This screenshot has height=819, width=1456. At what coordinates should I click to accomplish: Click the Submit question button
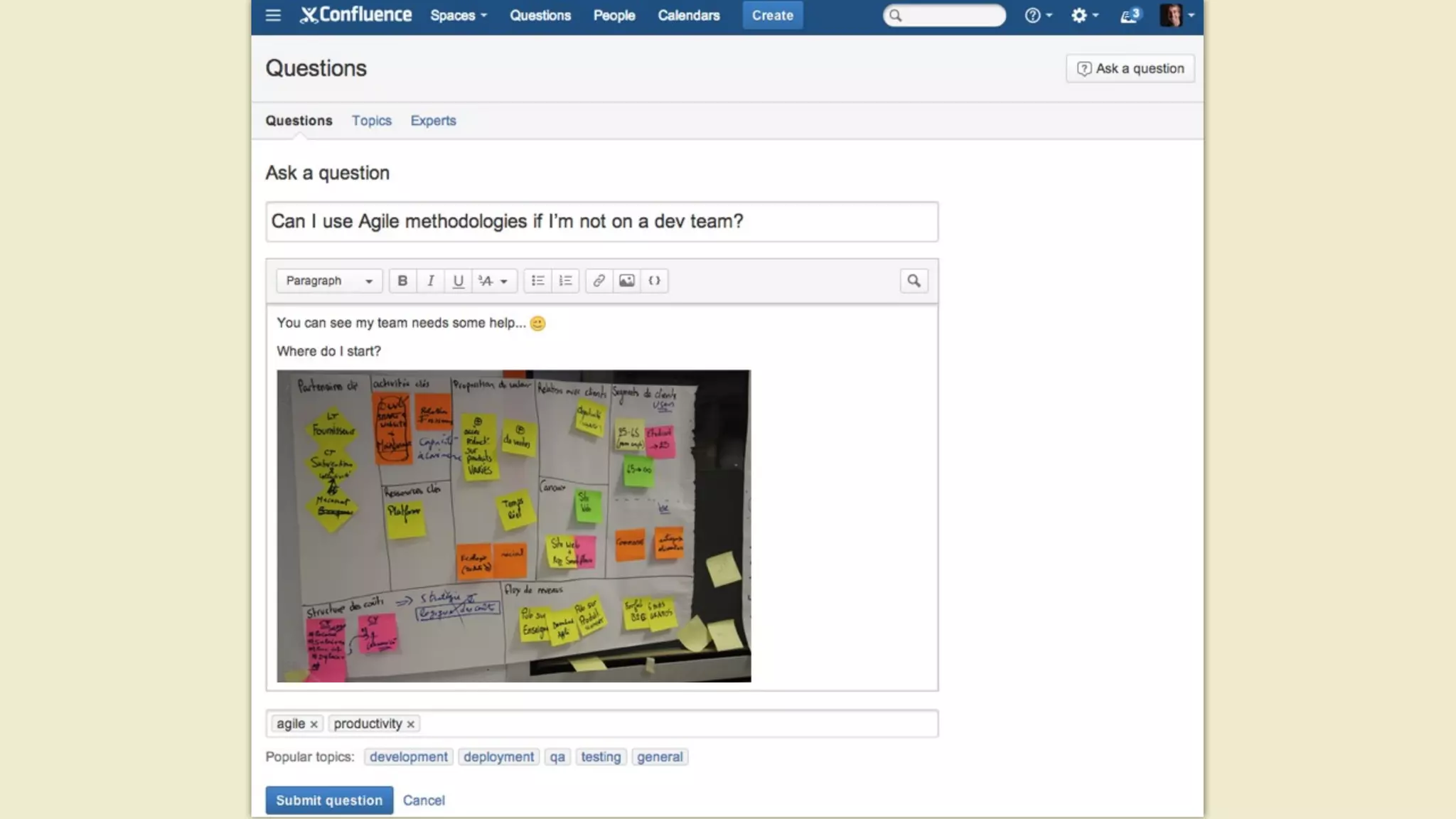pyautogui.click(x=329, y=800)
